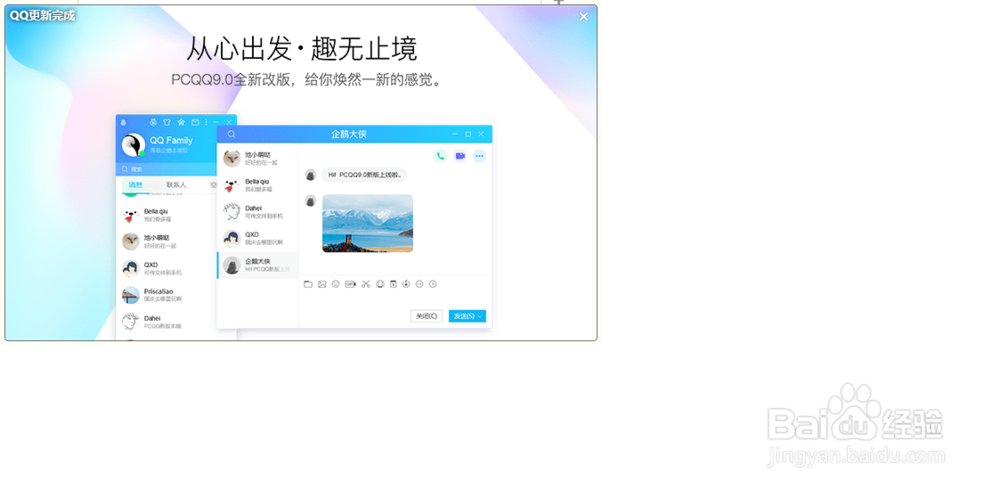Click the window shake icon in chat toolbar
Screen dimensions: 1000x490
point(380,284)
